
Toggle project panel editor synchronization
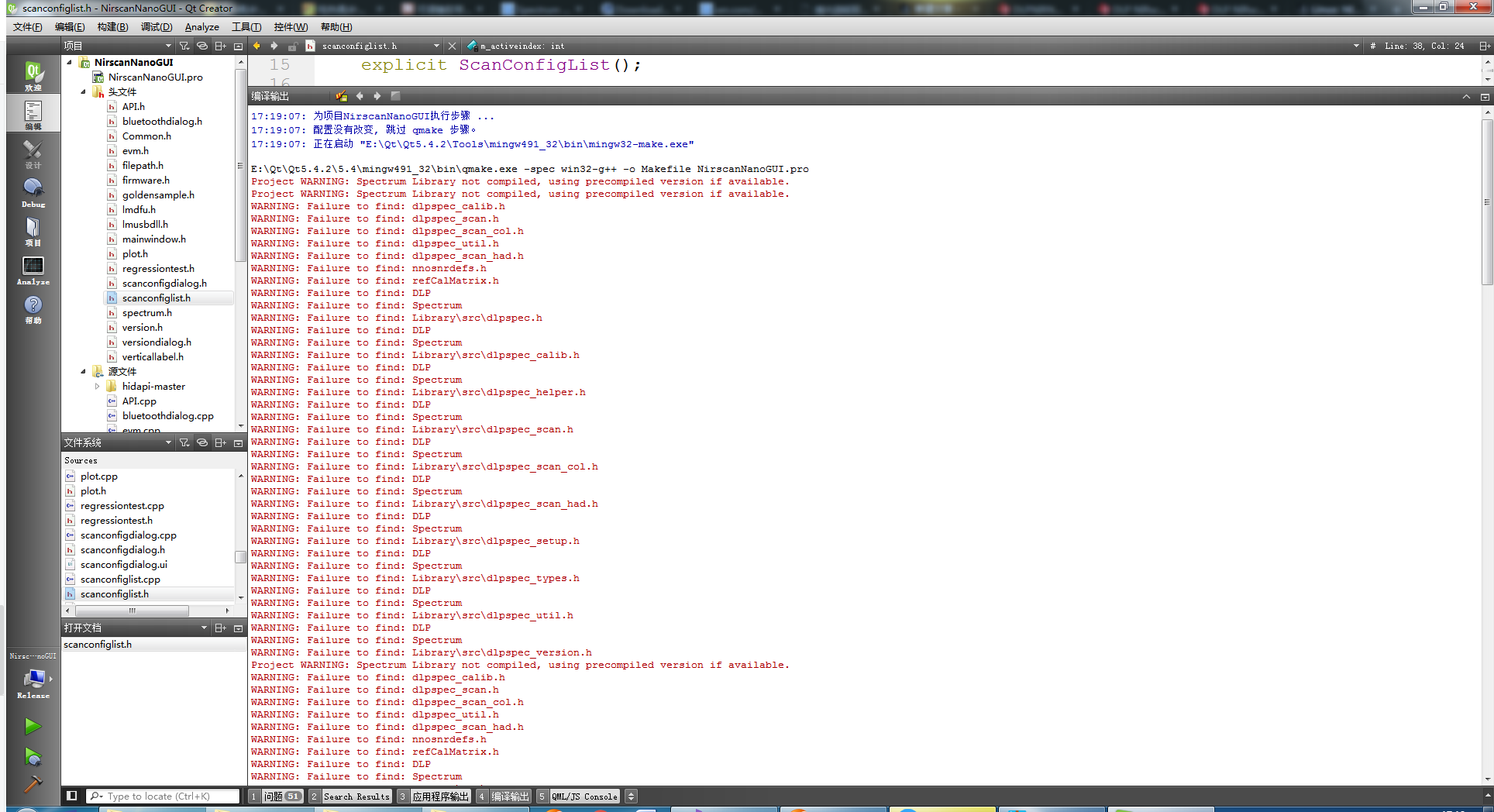point(202,46)
